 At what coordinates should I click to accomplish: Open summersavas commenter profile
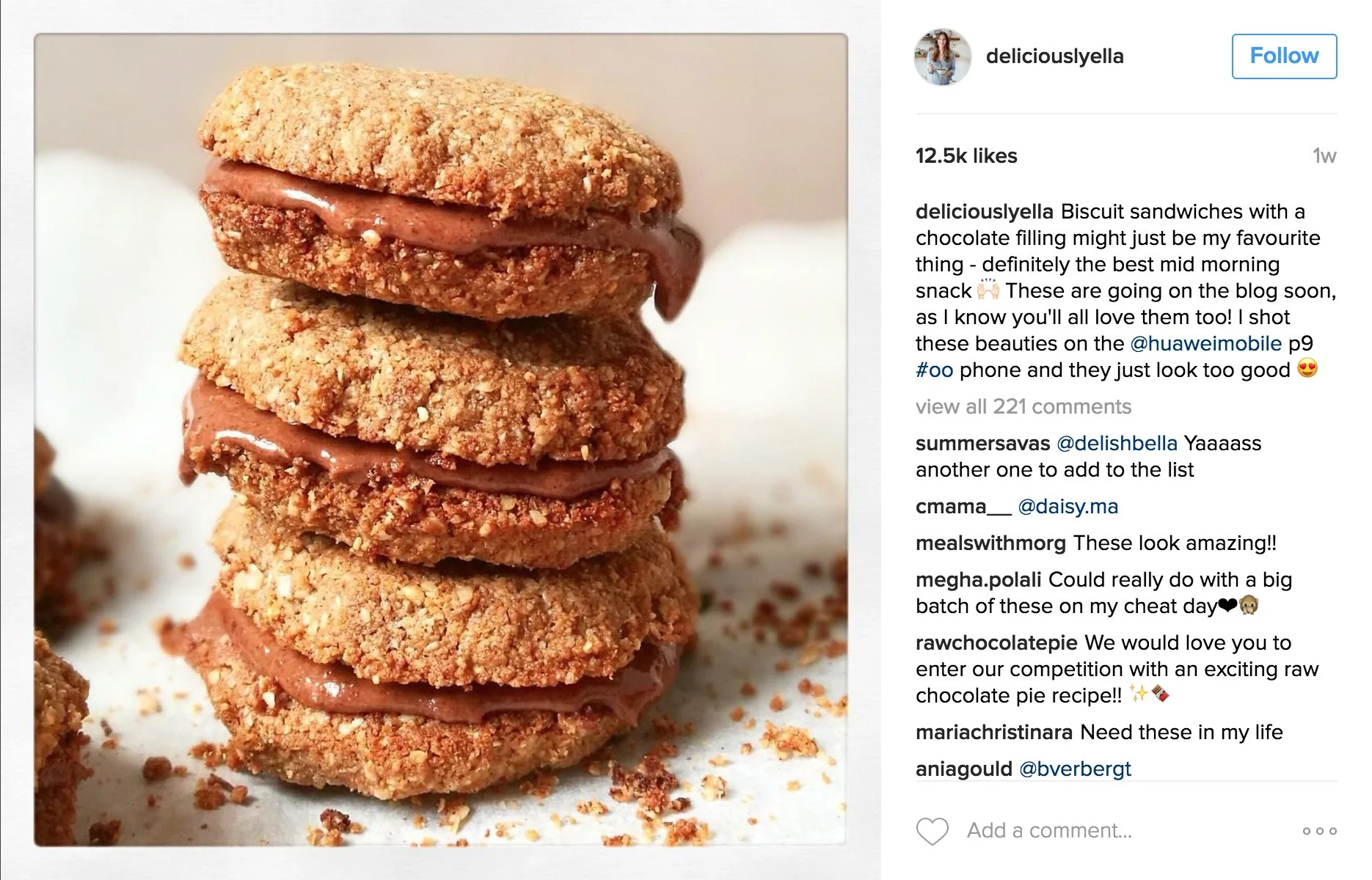point(982,443)
